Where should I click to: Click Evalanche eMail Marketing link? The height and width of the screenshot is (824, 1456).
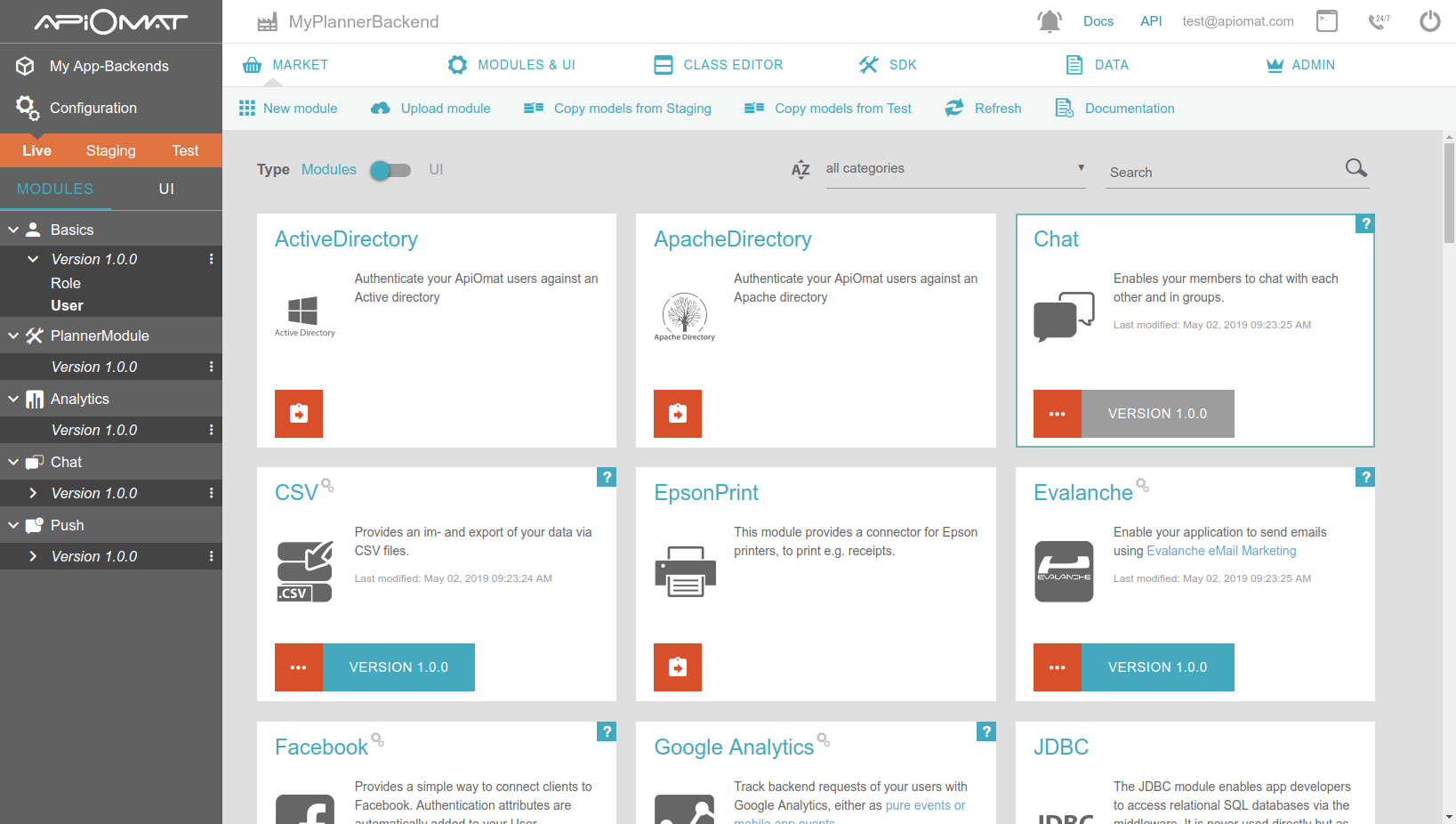(1221, 551)
